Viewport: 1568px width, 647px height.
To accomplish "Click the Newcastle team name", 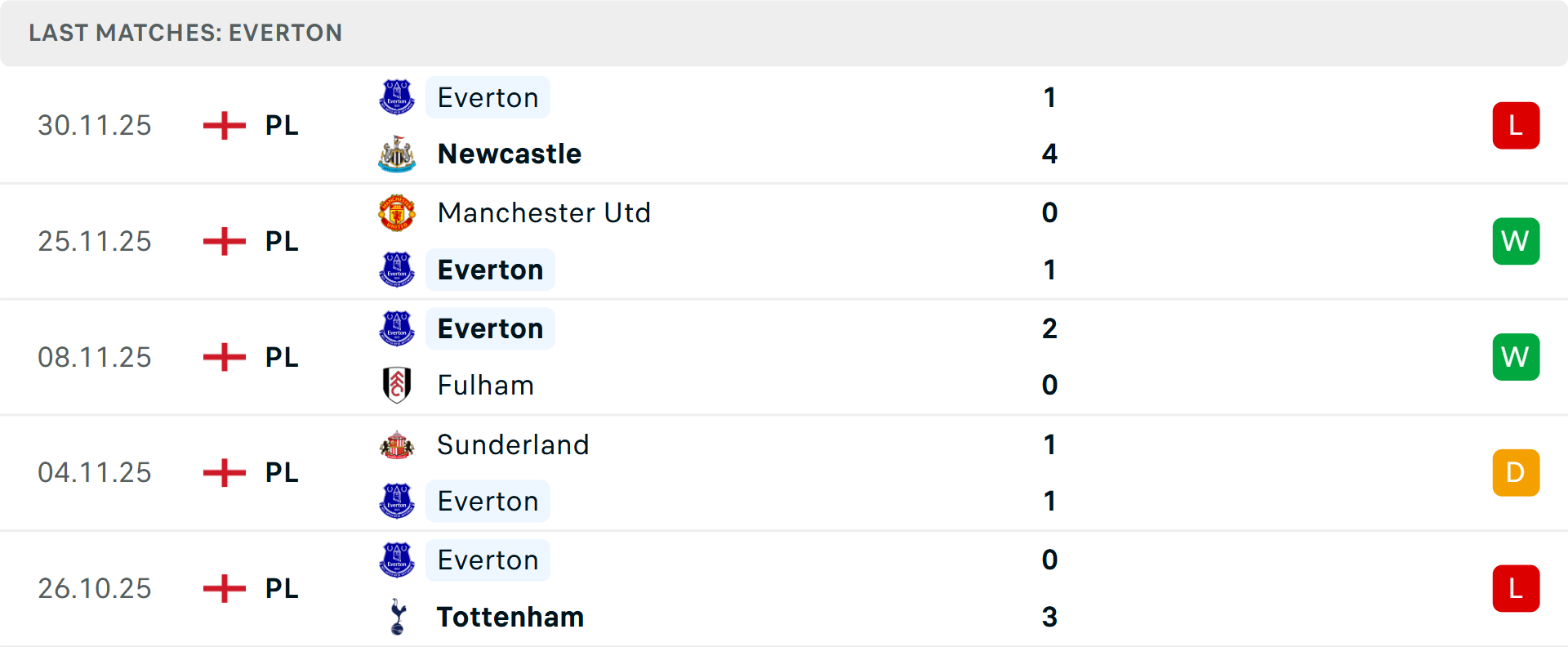I will [510, 154].
